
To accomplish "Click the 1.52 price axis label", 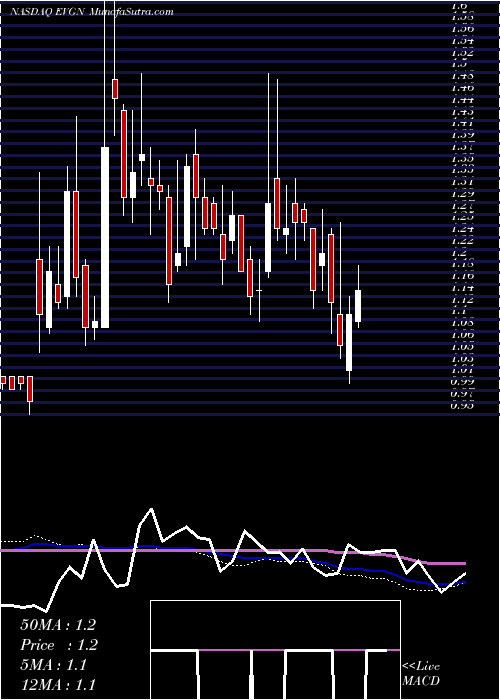I will click(462, 52).
